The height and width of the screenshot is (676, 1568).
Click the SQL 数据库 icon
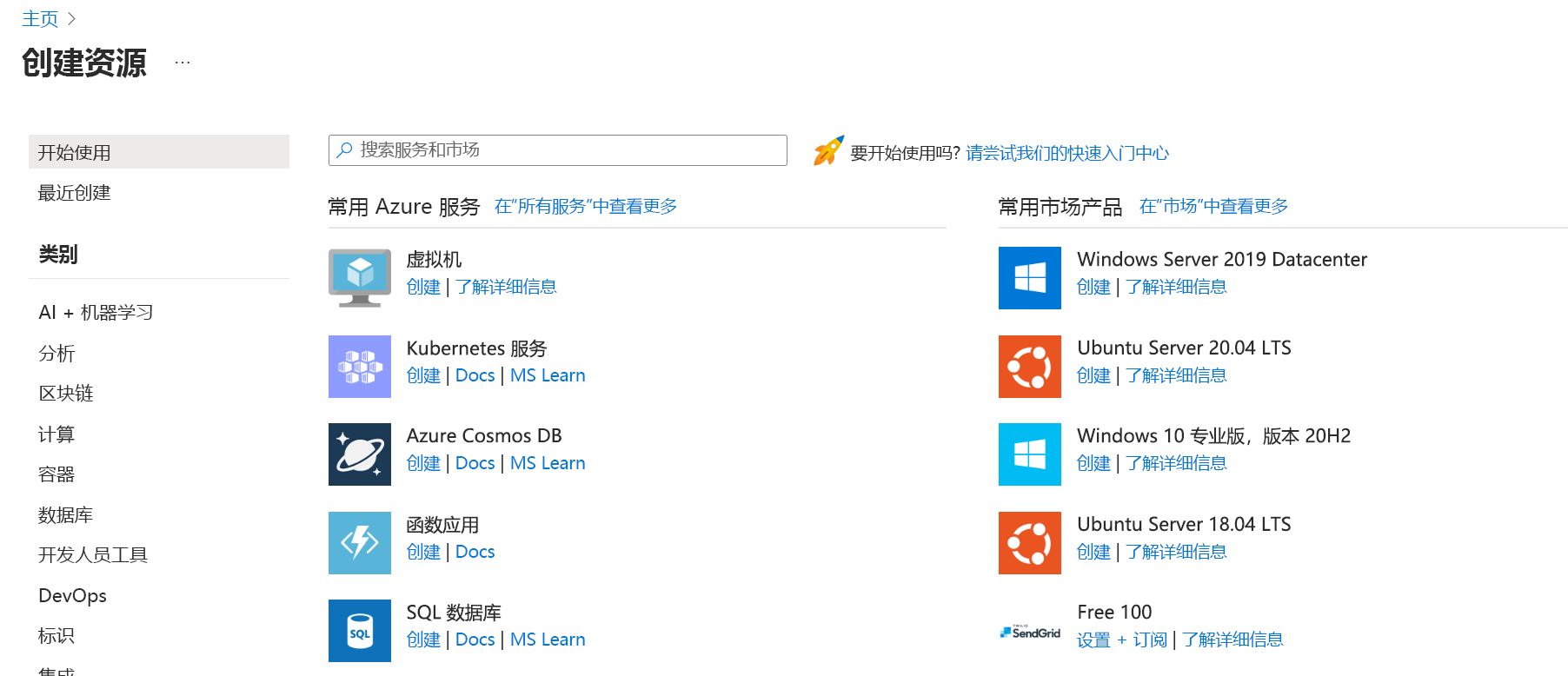tap(360, 631)
